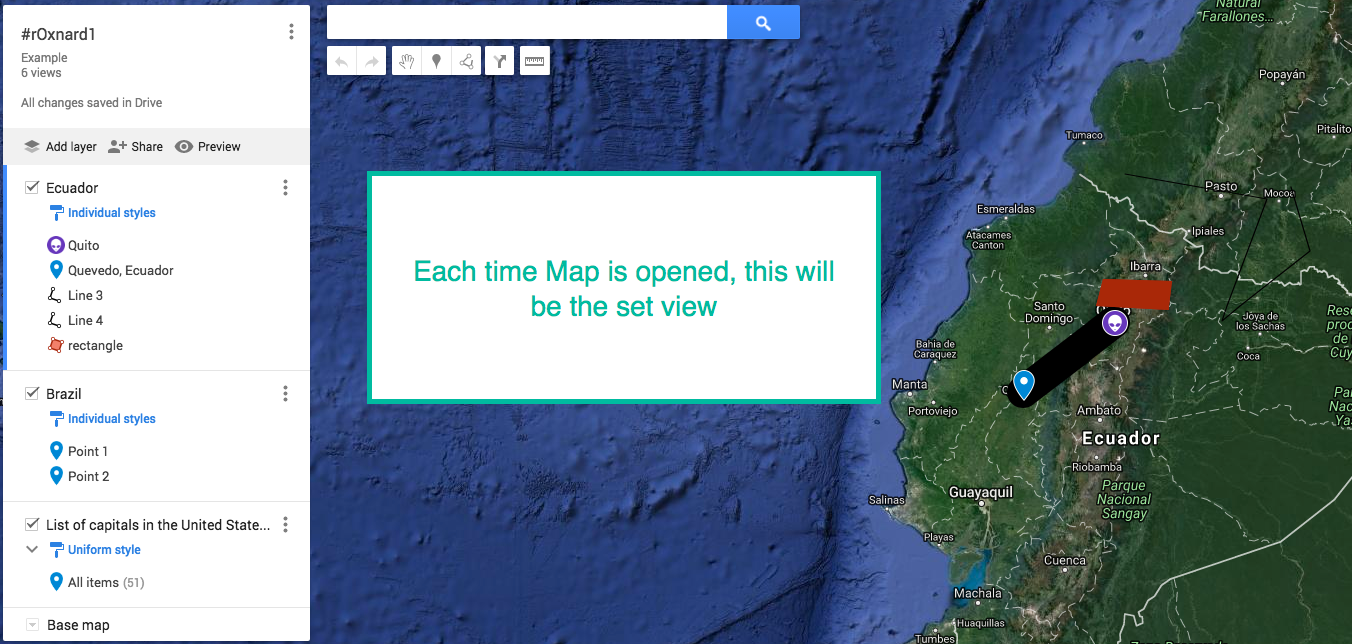Activate the Measure distances ruler tool
This screenshot has width=1352, height=644.
click(x=535, y=62)
